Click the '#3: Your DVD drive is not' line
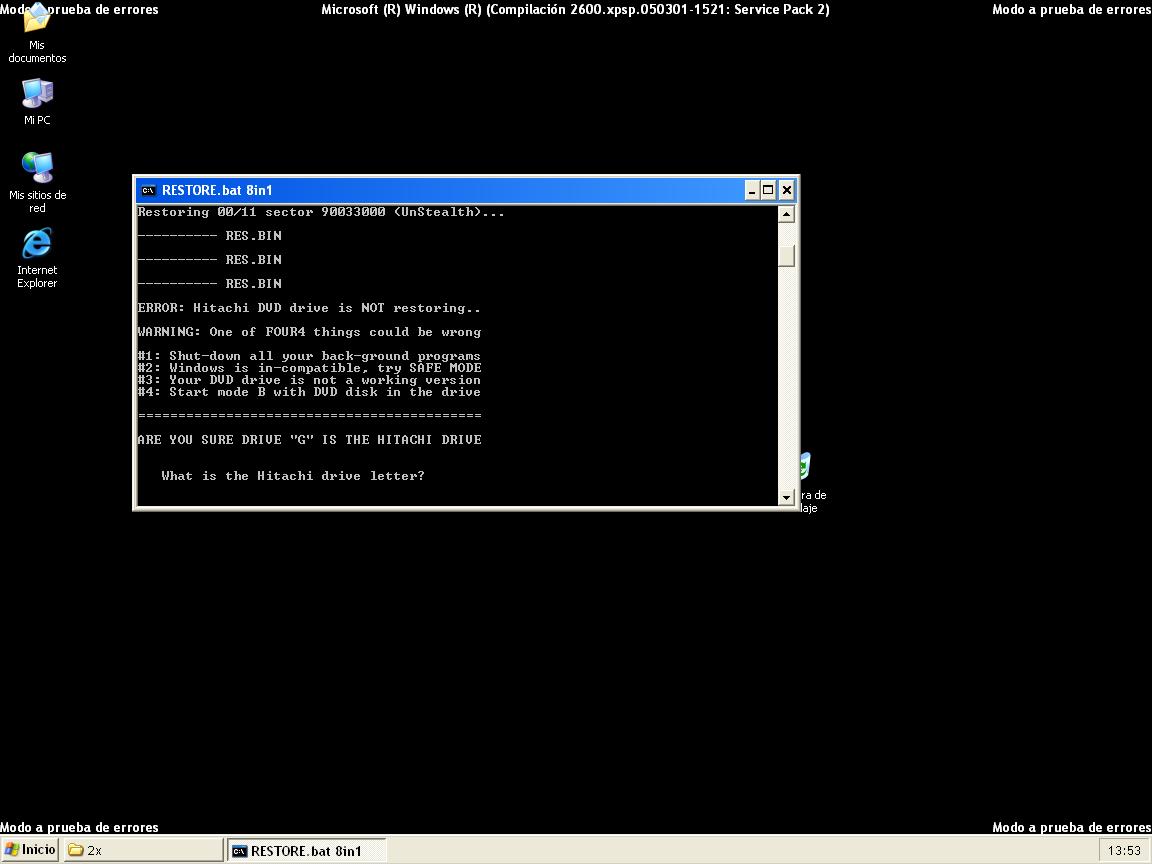 coord(309,380)
